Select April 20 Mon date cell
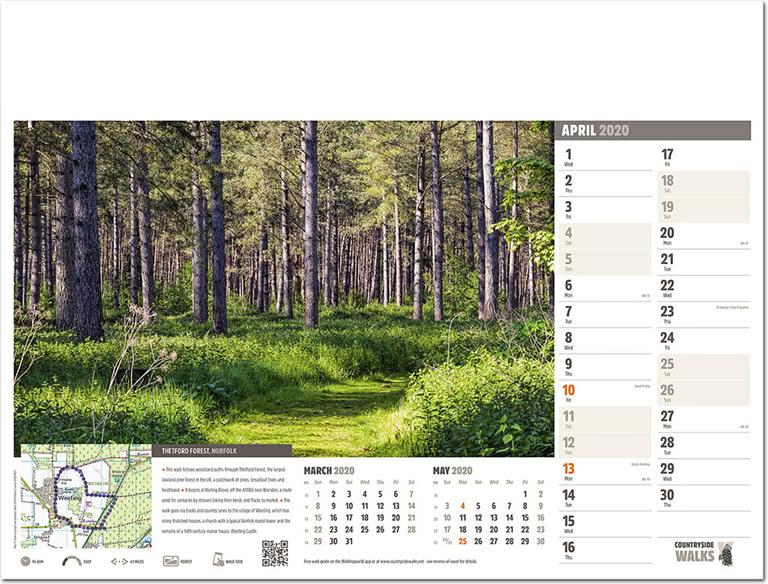 point(703,236)
